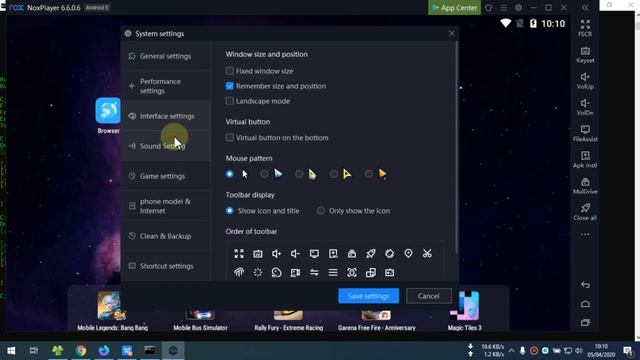640x360 pixels.
Task: Open Windows Start menu
Action: pos(11,351)
